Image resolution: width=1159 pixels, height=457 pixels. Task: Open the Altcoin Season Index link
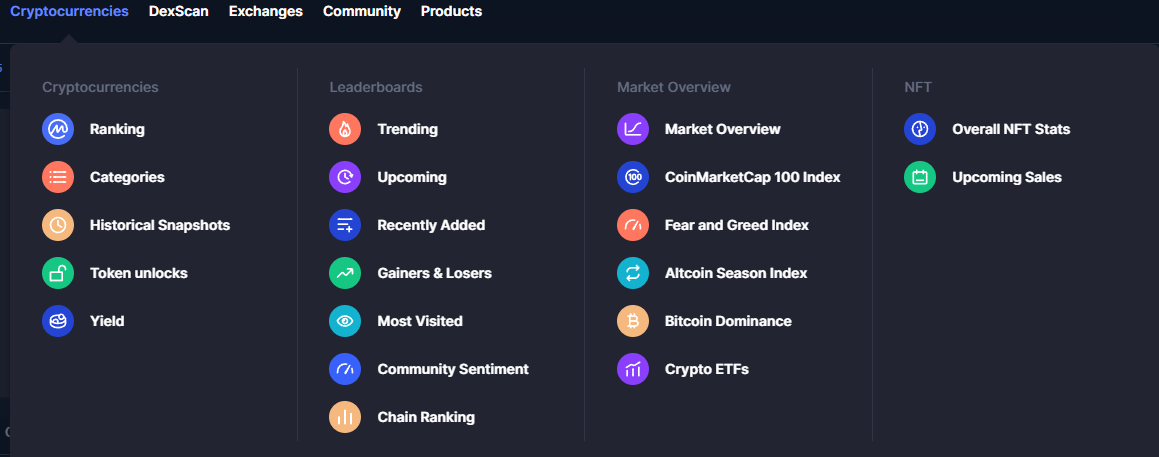(x=735, y=273)
